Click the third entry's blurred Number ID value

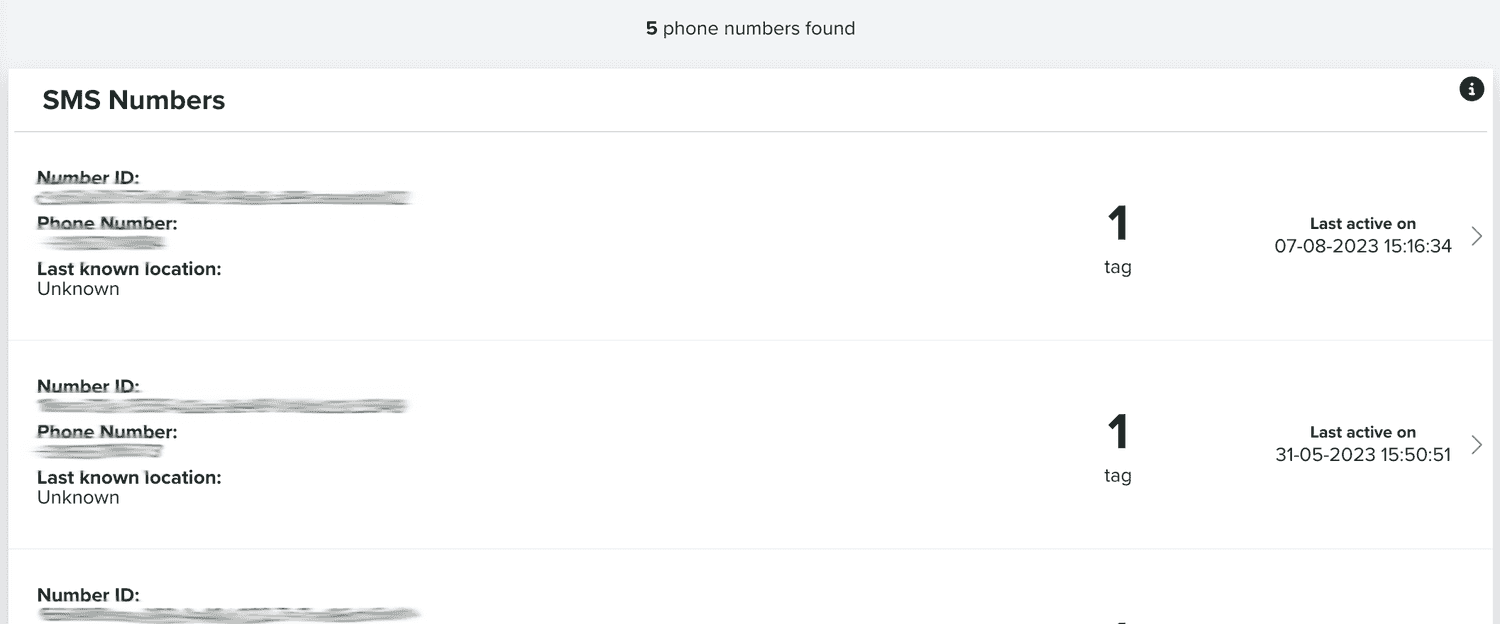pyautogui.click(x=228, y=614)
